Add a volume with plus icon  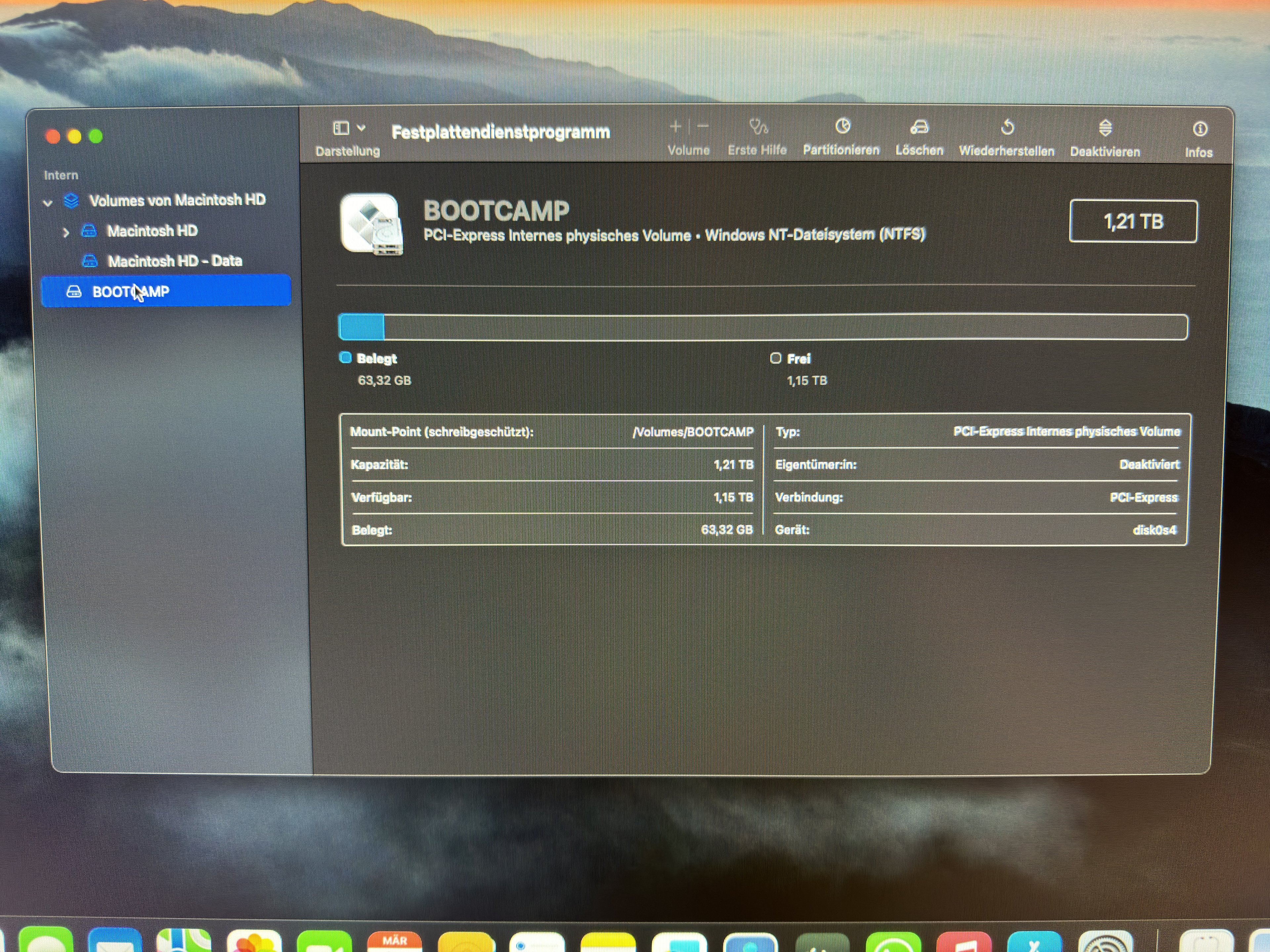tap(675, 127)
